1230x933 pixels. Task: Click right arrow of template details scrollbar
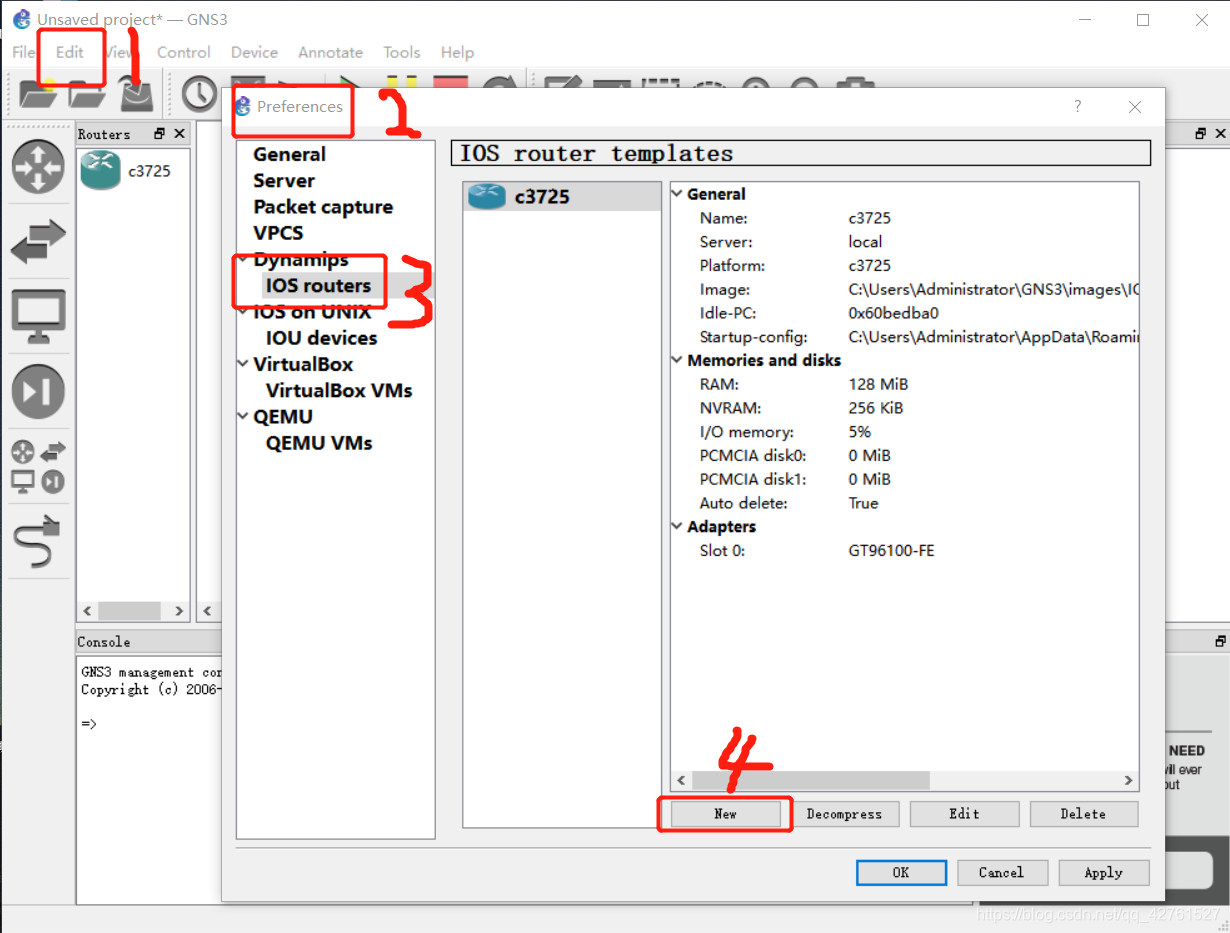pos(1128,780)
